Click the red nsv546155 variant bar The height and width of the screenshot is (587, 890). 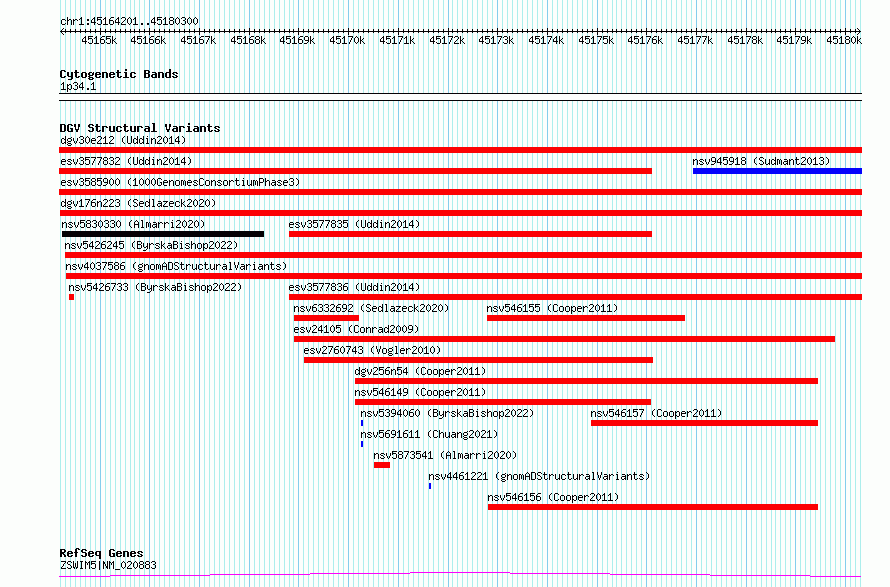pyautogui.click(x=586, y=318)
